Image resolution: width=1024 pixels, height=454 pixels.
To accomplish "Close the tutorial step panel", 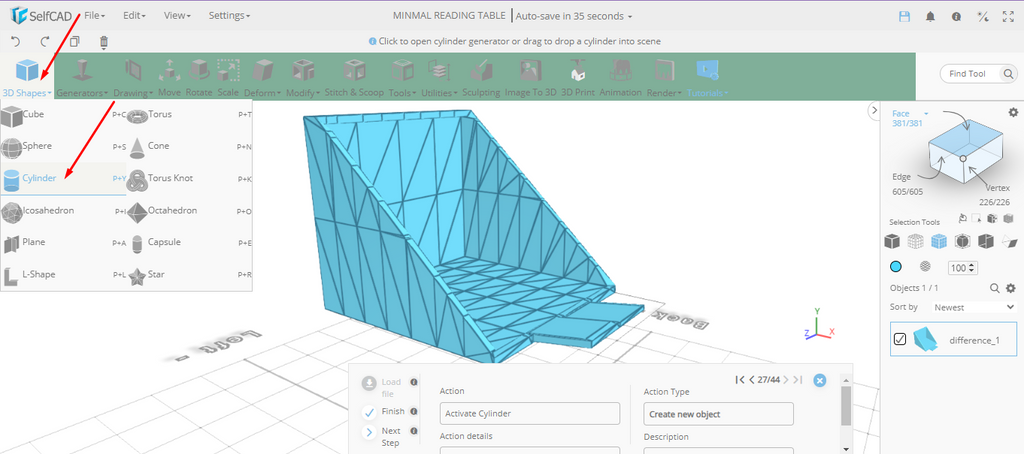I will [x=820, y=380].
